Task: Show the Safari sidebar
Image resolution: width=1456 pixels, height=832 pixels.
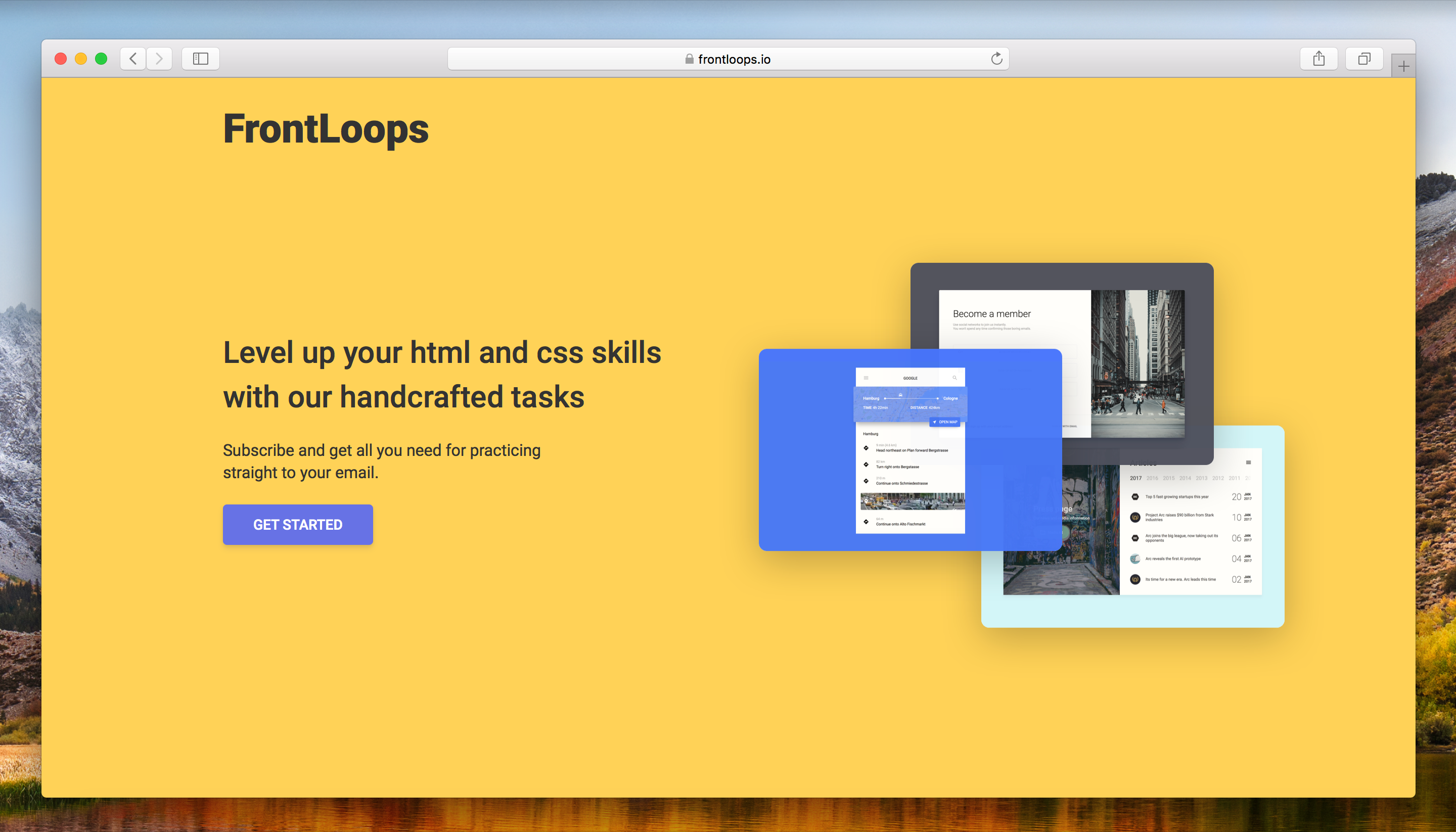Action: (x=201, y=58)
